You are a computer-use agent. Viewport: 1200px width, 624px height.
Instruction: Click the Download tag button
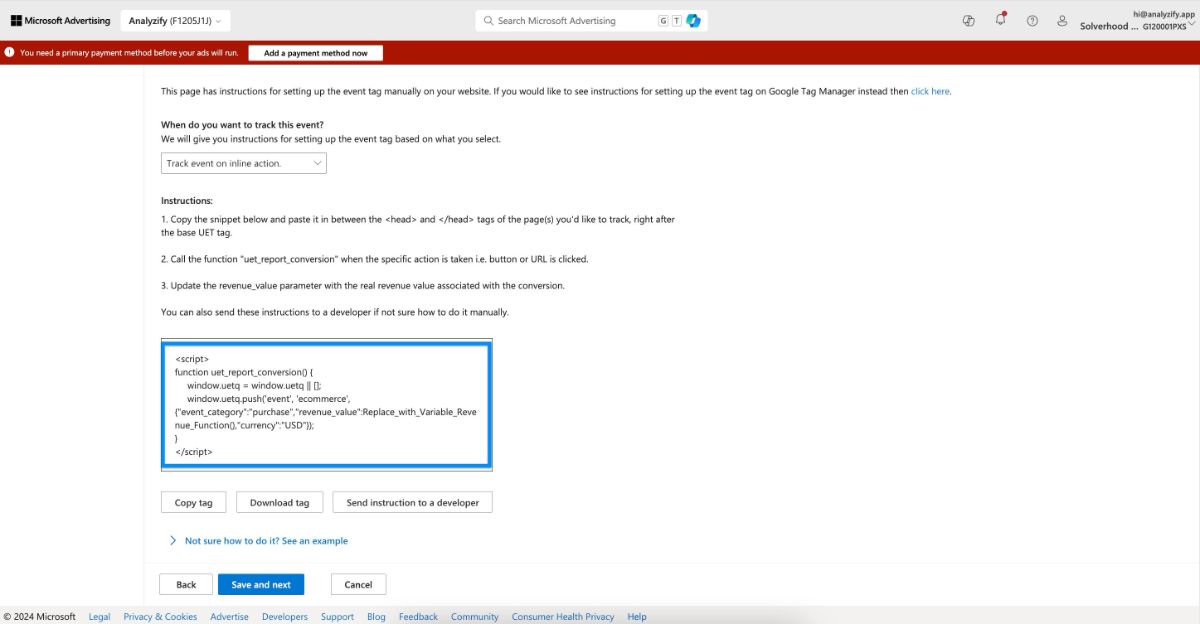tap(280, 502)
